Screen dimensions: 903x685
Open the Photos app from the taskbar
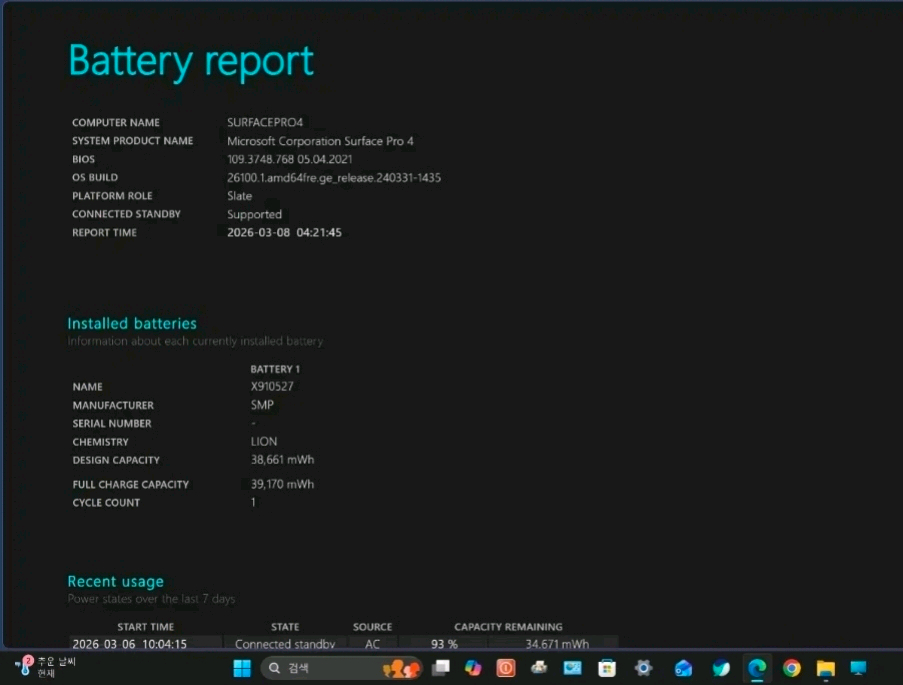click(572, 667)
